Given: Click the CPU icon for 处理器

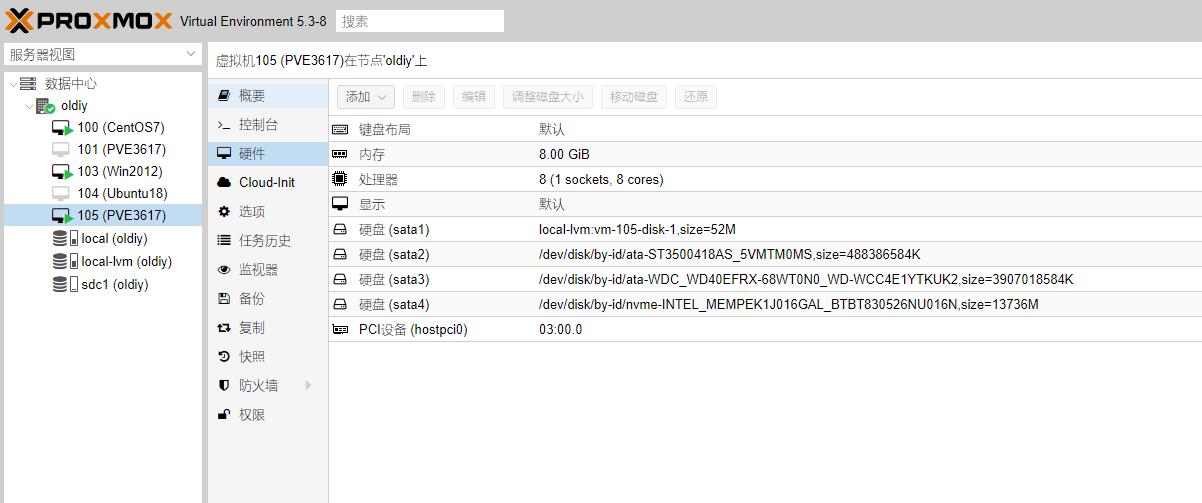Looking at the screenshot, I should tap(340, 180).
